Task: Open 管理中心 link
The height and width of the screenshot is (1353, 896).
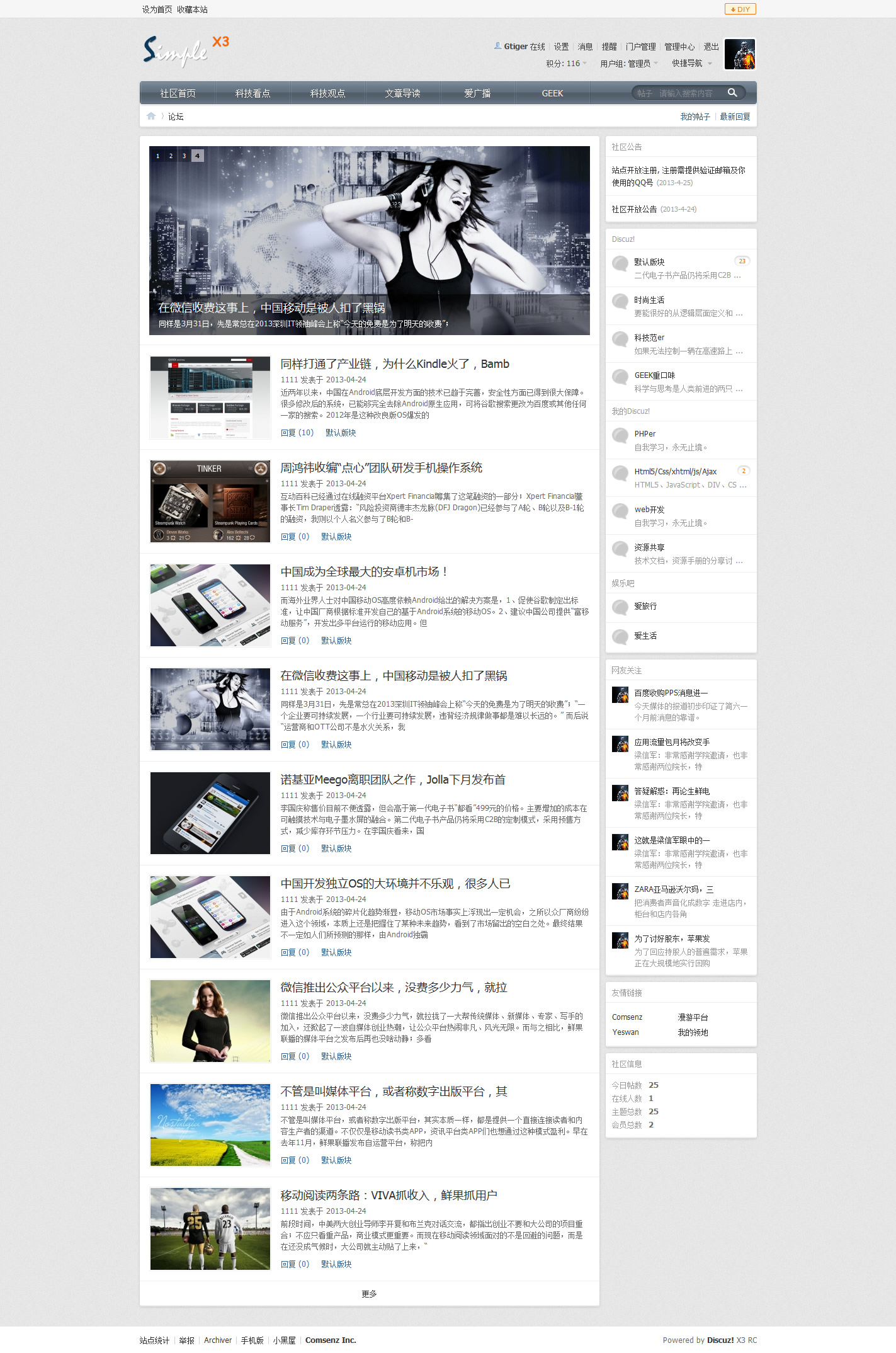Action: click(679, 47)
